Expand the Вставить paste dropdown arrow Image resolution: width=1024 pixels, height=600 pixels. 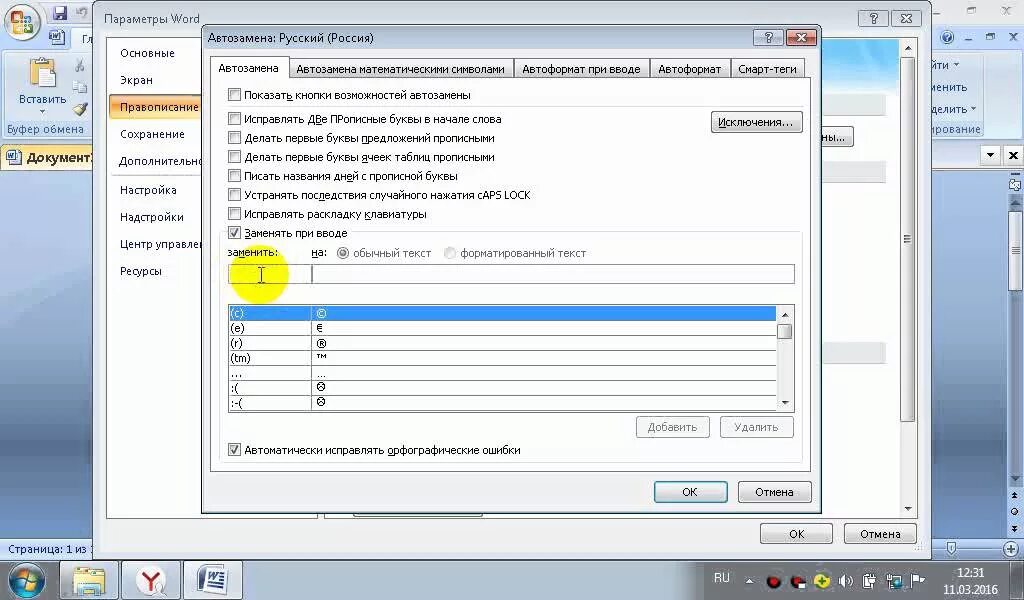(x=42, y=112)
